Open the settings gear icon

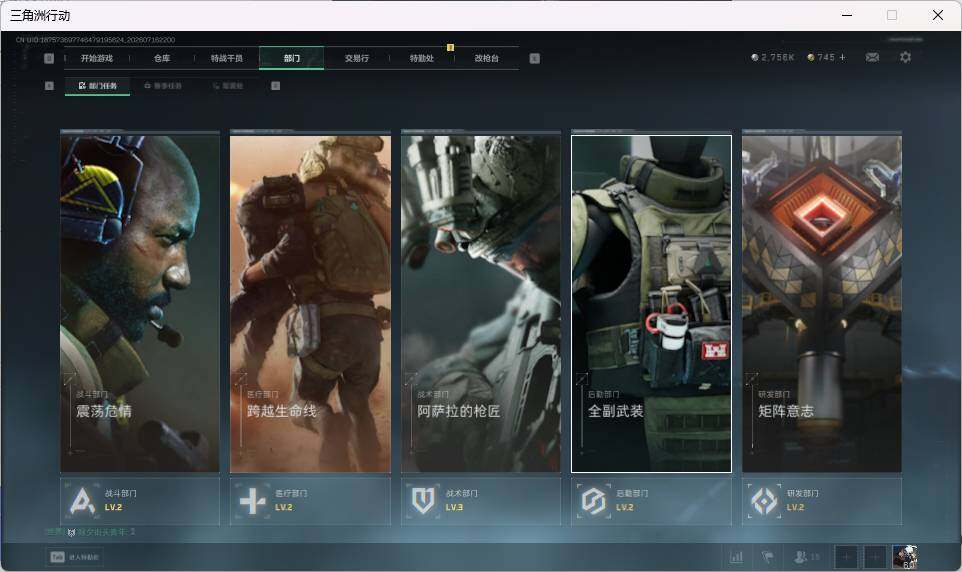(x=905, y=57)
